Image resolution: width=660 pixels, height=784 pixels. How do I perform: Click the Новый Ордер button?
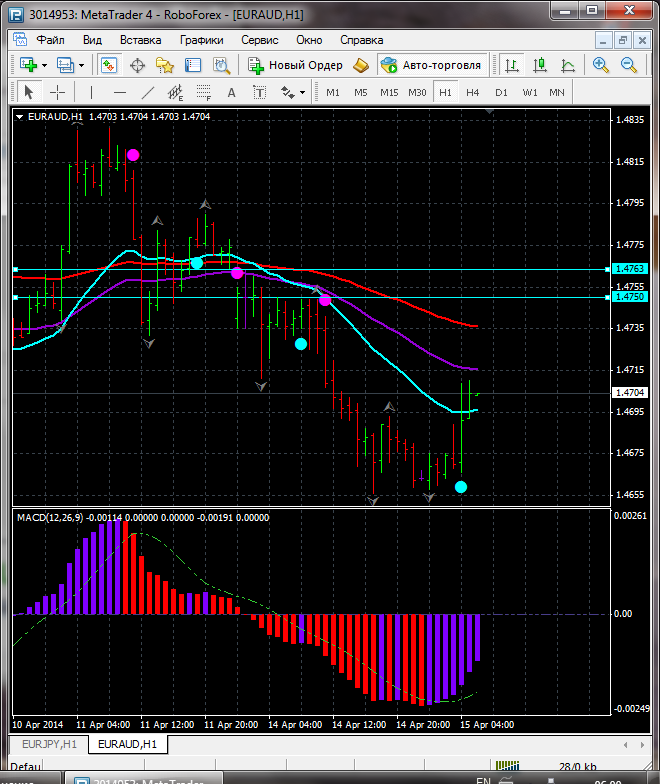[x=296, y=65]
